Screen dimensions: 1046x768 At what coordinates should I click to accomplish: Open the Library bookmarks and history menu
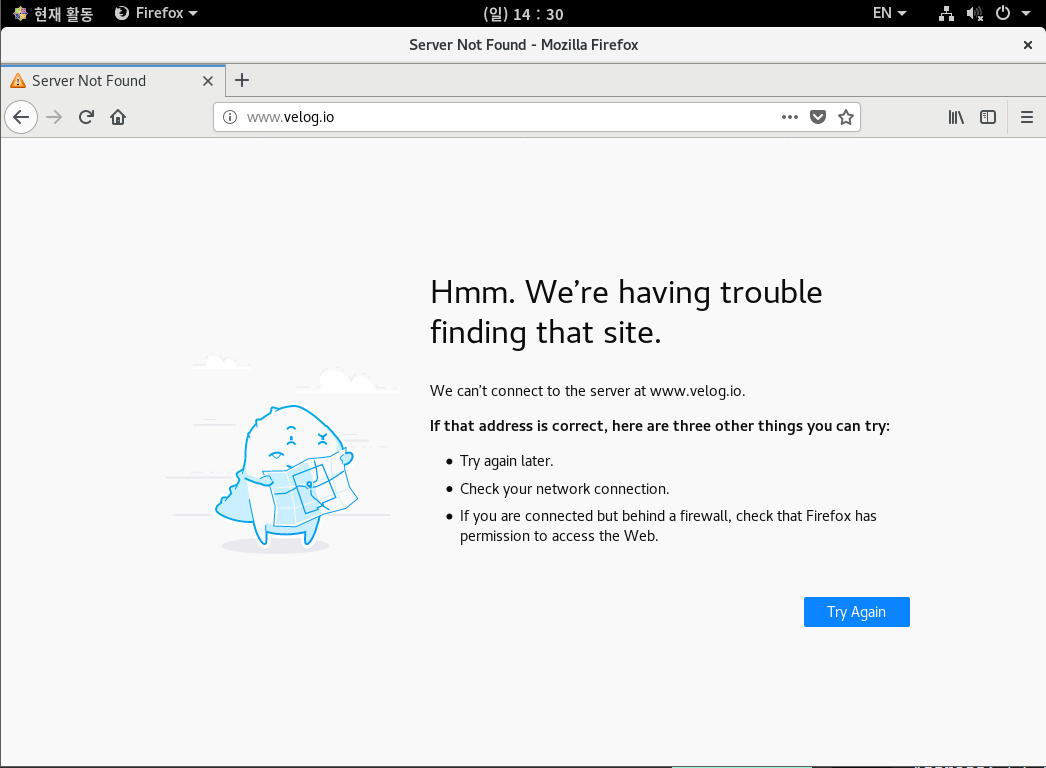tap(956, 117)
